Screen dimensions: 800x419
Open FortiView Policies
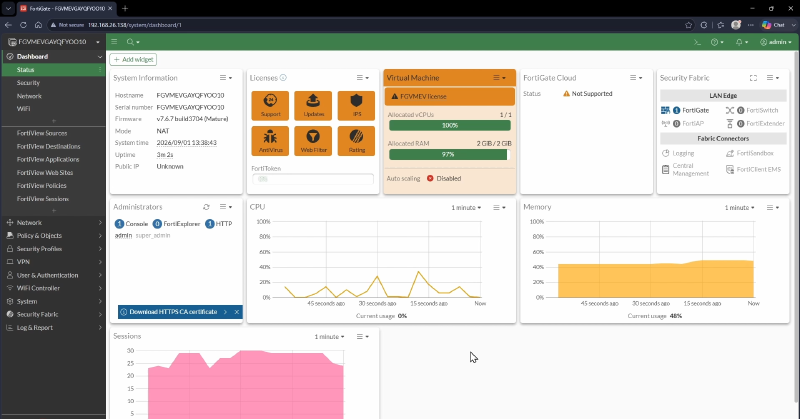coord(53,186)
